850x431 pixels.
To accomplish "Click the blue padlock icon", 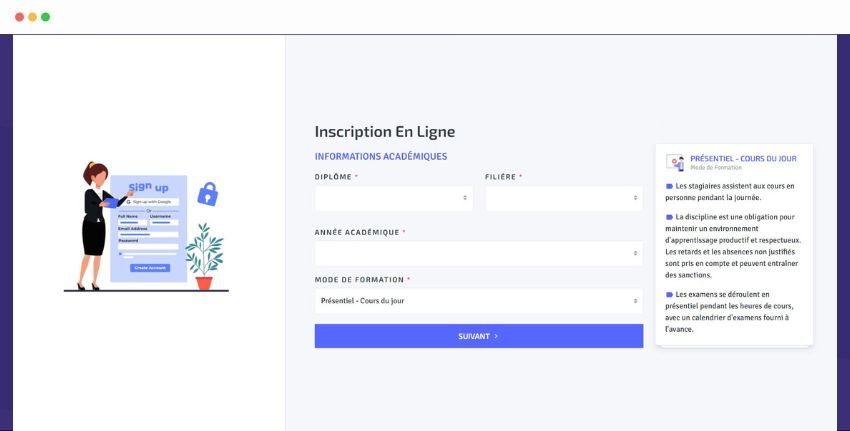I will (x=208, y=194).
